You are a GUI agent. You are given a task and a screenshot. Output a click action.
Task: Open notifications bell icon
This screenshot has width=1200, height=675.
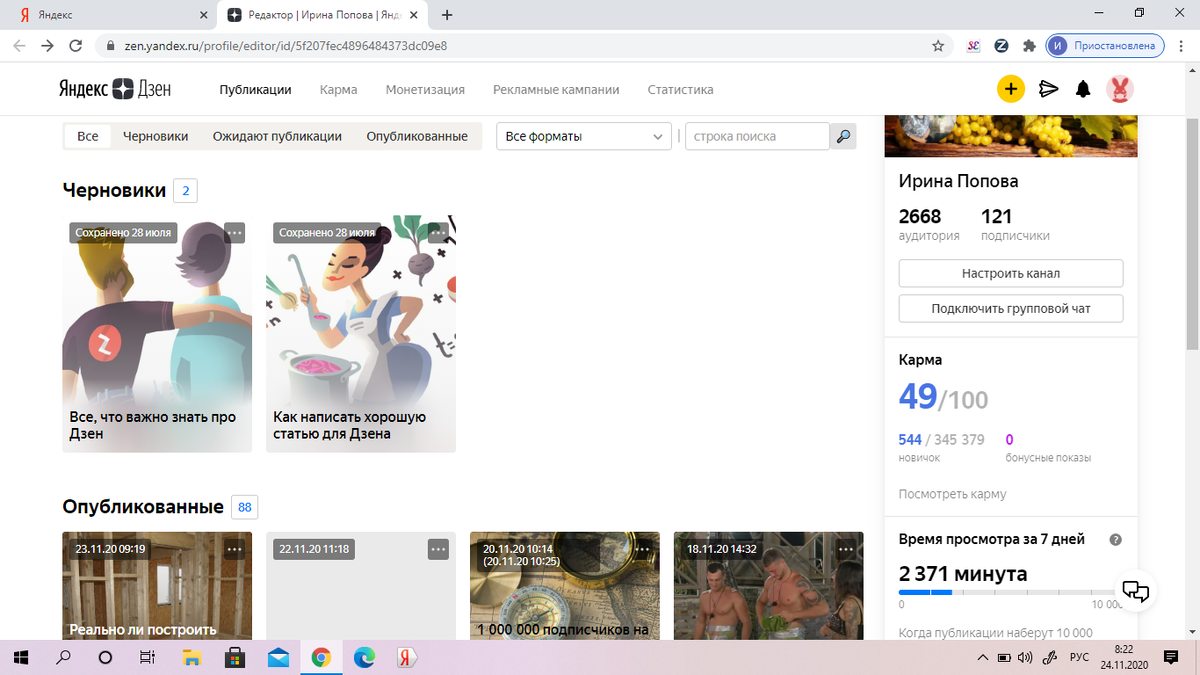1083,89
